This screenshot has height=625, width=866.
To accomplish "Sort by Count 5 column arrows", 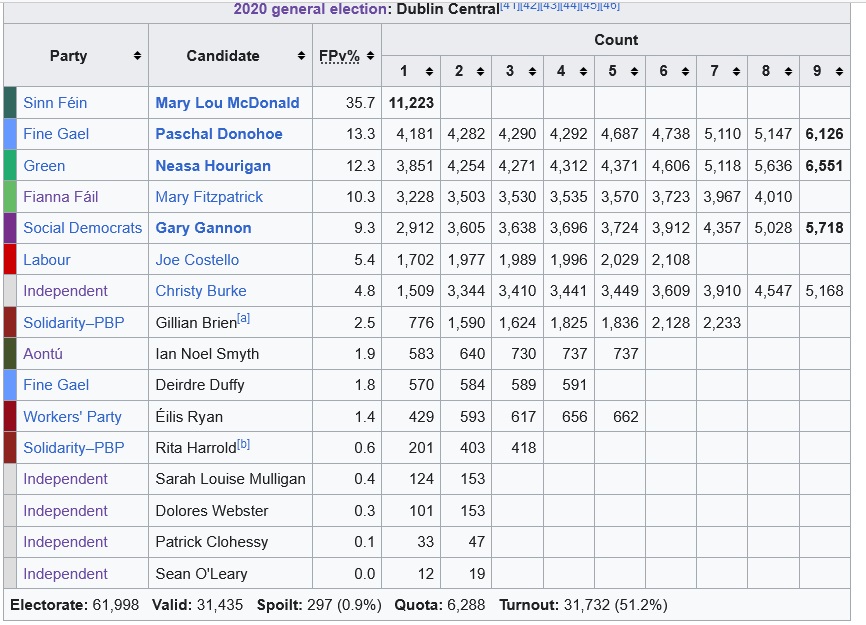I will [634, 71].
